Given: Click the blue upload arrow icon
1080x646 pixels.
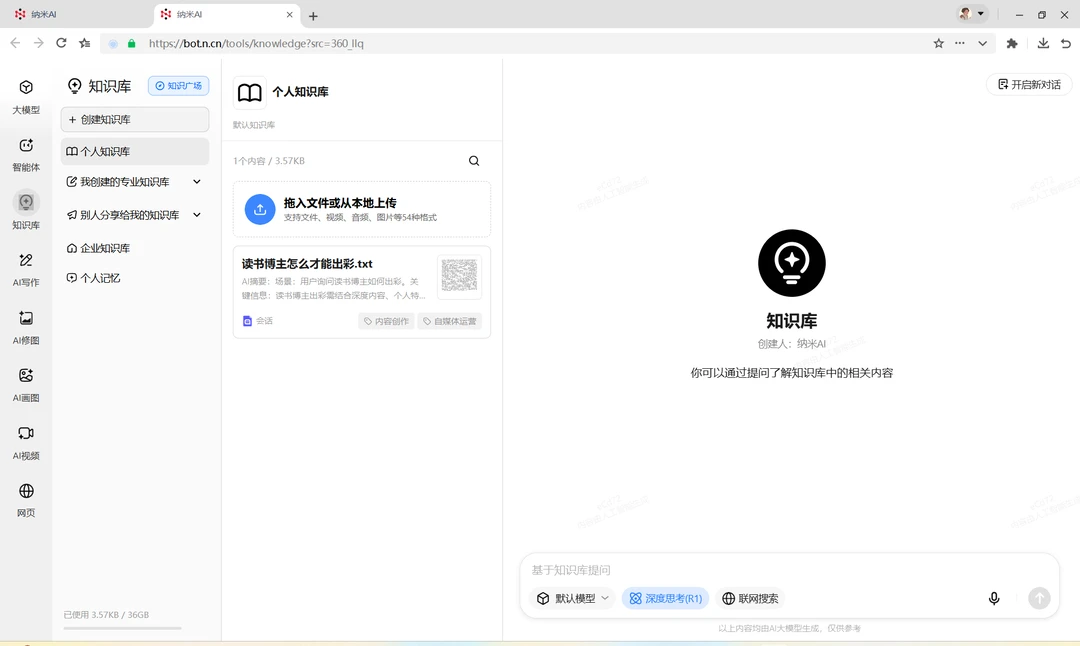Looking at the screenshot, I should click(x=260, y=209).
